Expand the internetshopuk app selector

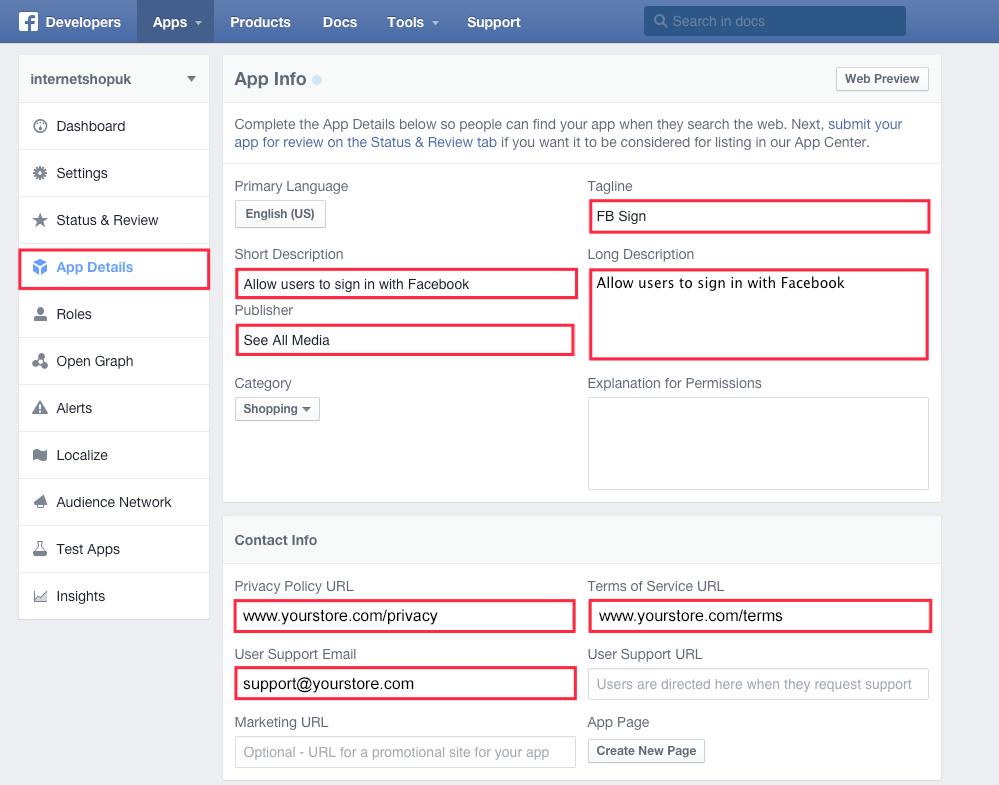(x=114, y=79)
